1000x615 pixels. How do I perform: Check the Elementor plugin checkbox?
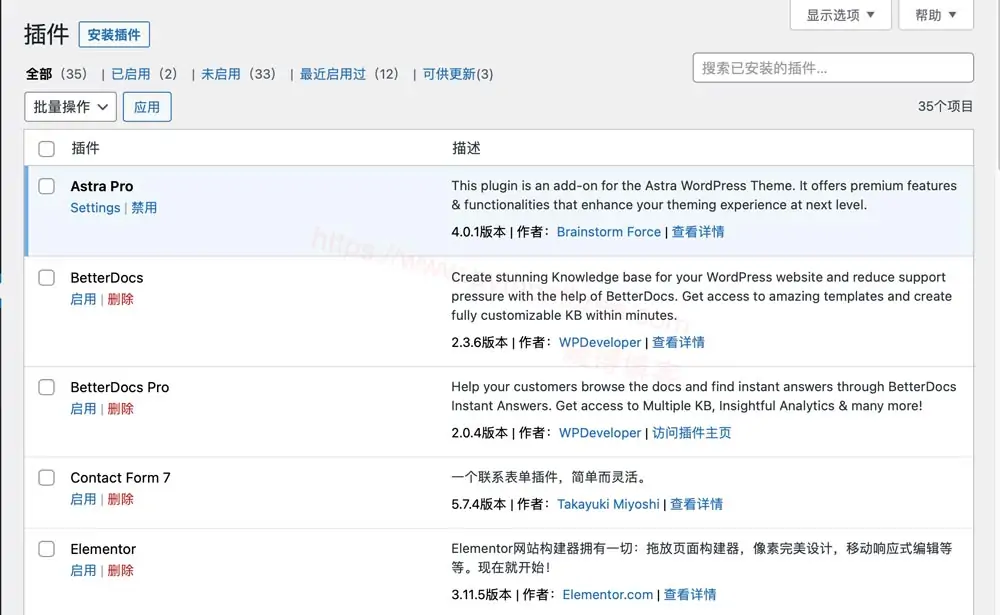click(45, 548)
